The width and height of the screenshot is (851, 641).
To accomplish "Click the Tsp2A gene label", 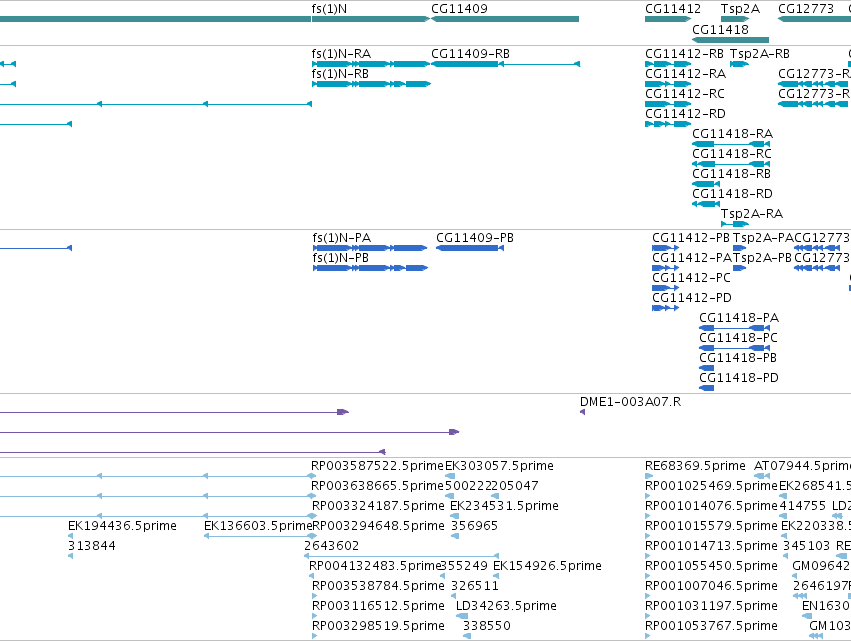I will (740, 9).
